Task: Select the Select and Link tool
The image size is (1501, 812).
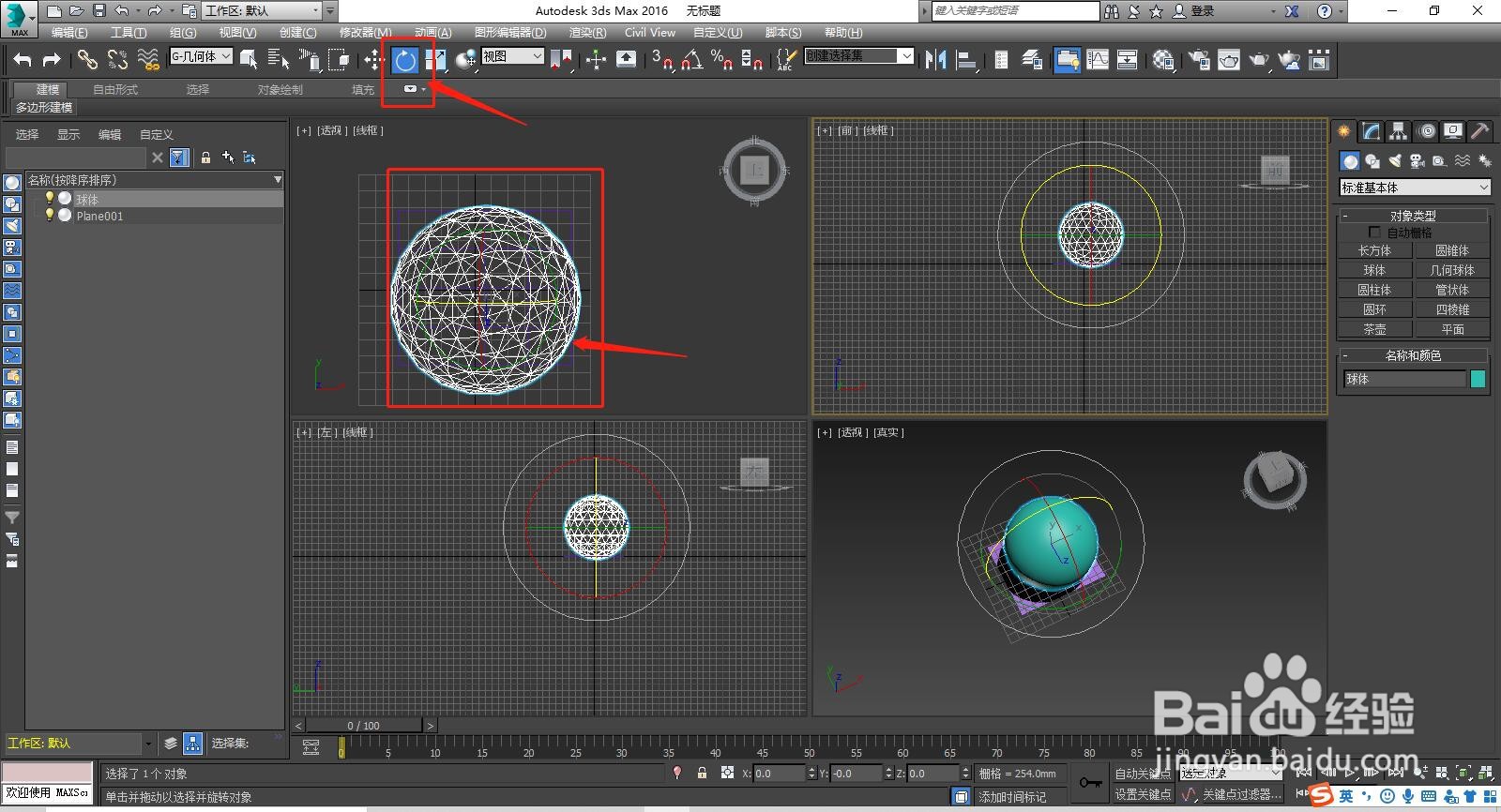Action: coord(87,60)
